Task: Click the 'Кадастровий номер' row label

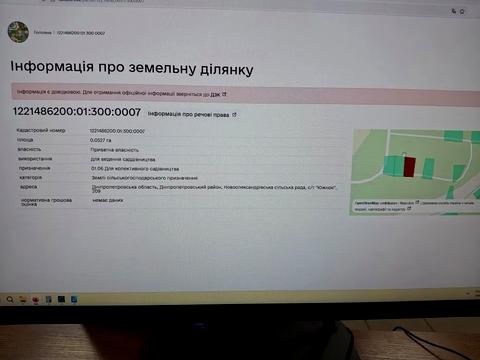Action: pyautogui.click(x=41, y=130)
